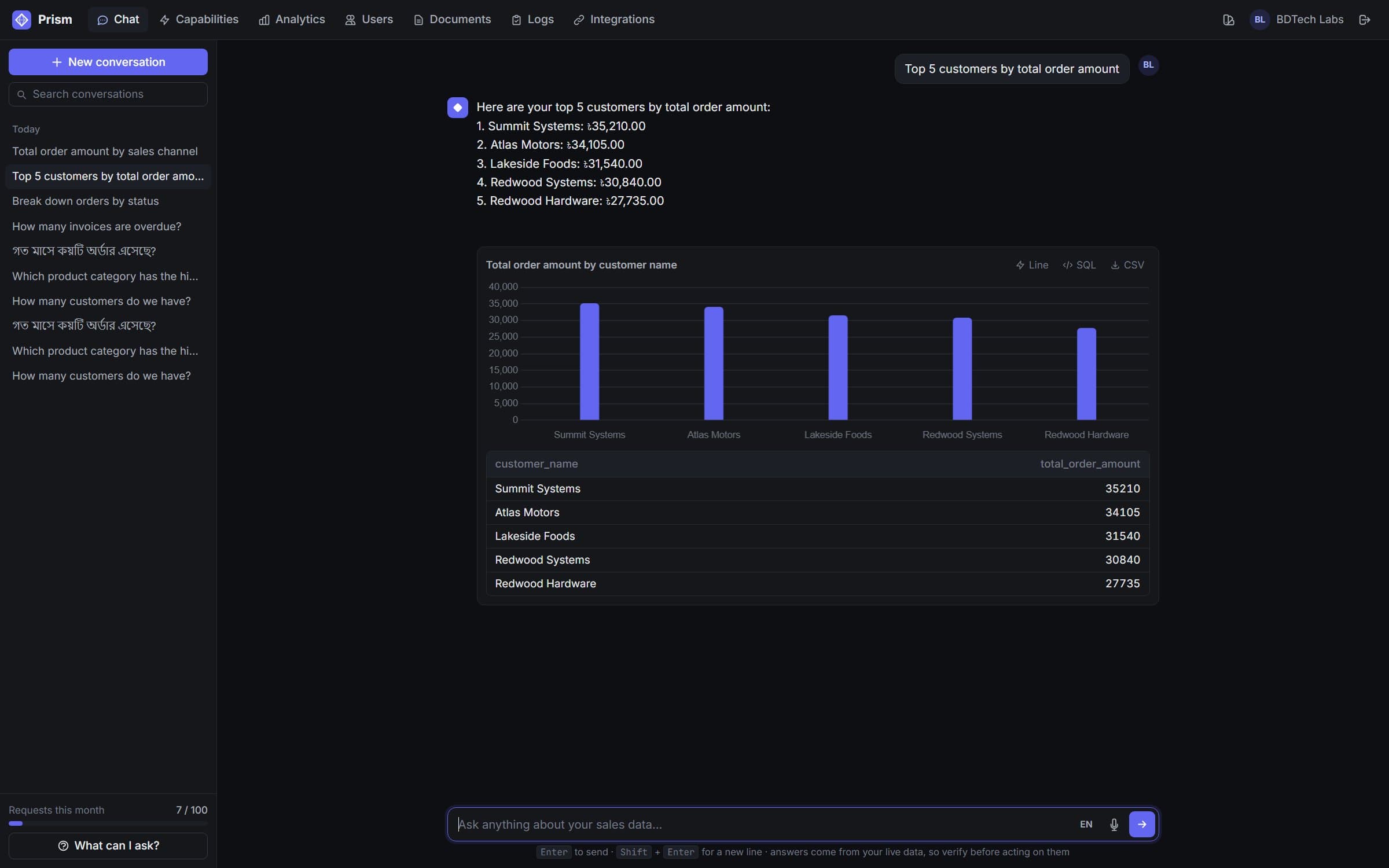Focus the 'Ask anything about your sales data' input
The image size is (1389, 868).
[764, 824]
